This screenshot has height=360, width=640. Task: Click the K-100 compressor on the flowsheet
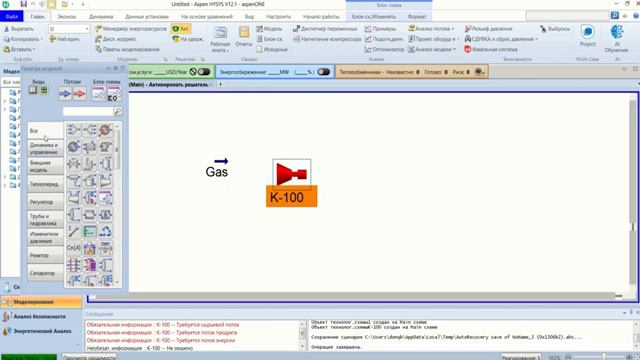(292, 174)
